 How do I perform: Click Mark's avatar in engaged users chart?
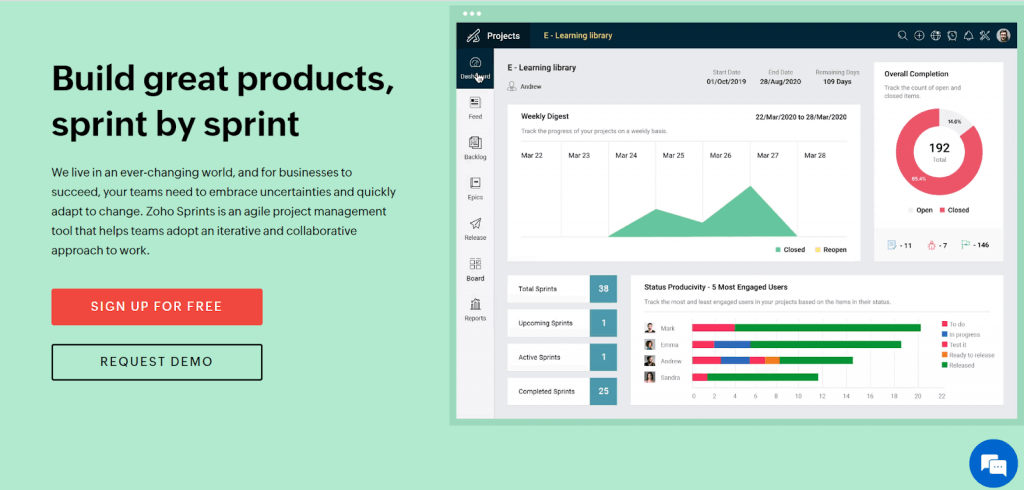(650, 328)
